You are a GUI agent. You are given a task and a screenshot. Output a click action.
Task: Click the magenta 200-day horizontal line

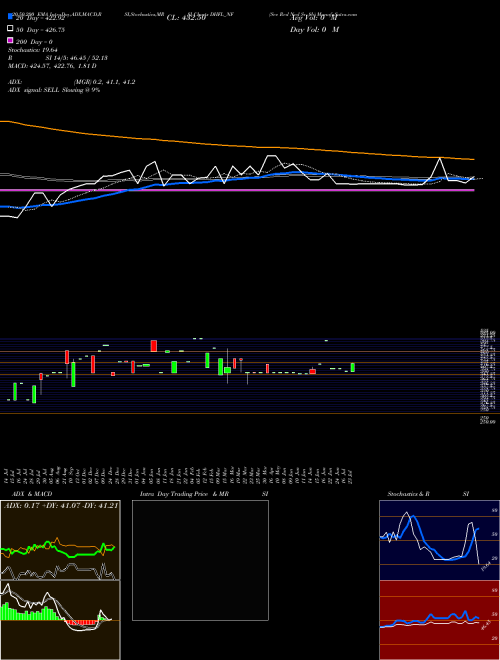(x=237, y=190)
